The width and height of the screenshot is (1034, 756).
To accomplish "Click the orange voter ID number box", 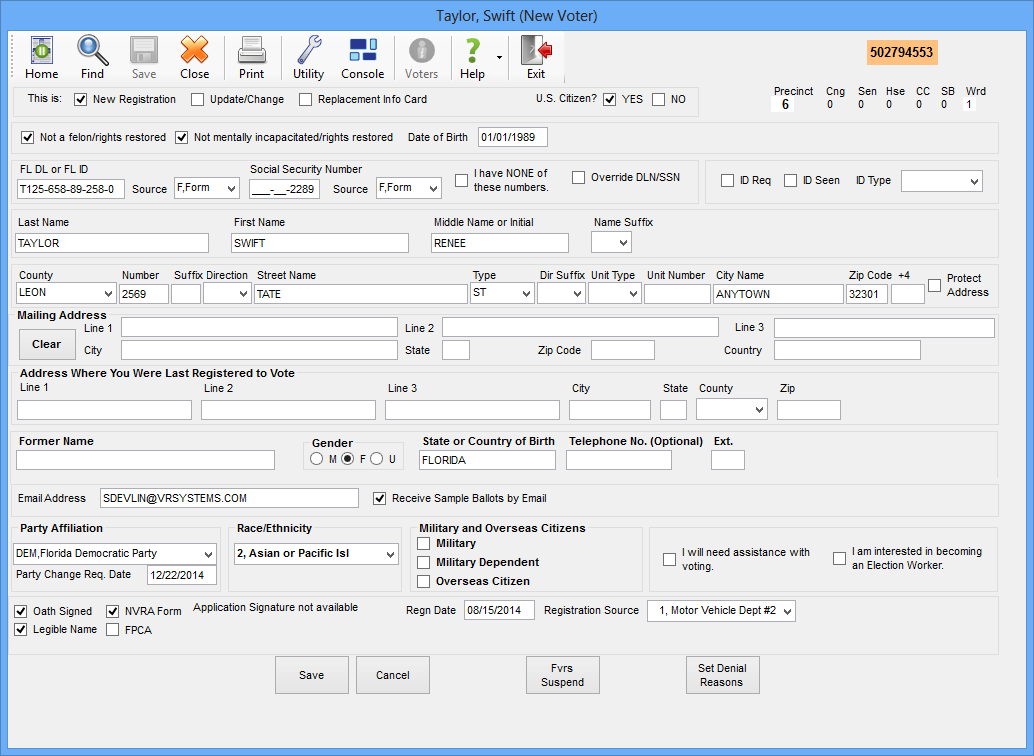I will pyautogui.click(x=901, y=52).
